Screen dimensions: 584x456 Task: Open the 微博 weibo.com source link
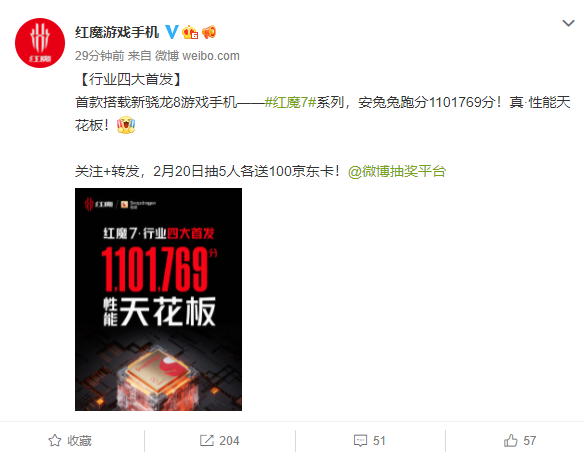coord(197,56)
